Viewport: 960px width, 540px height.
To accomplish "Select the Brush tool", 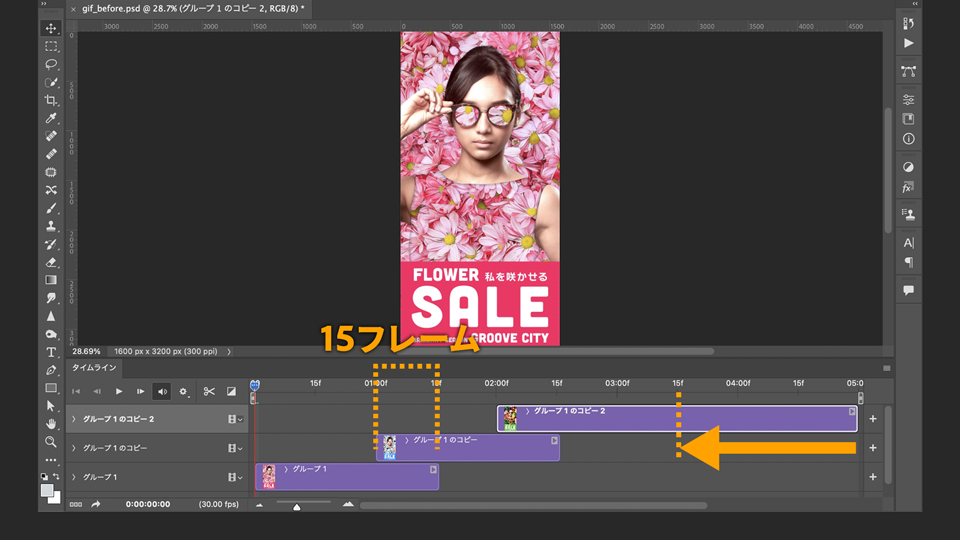I will (x=51, y=208).
